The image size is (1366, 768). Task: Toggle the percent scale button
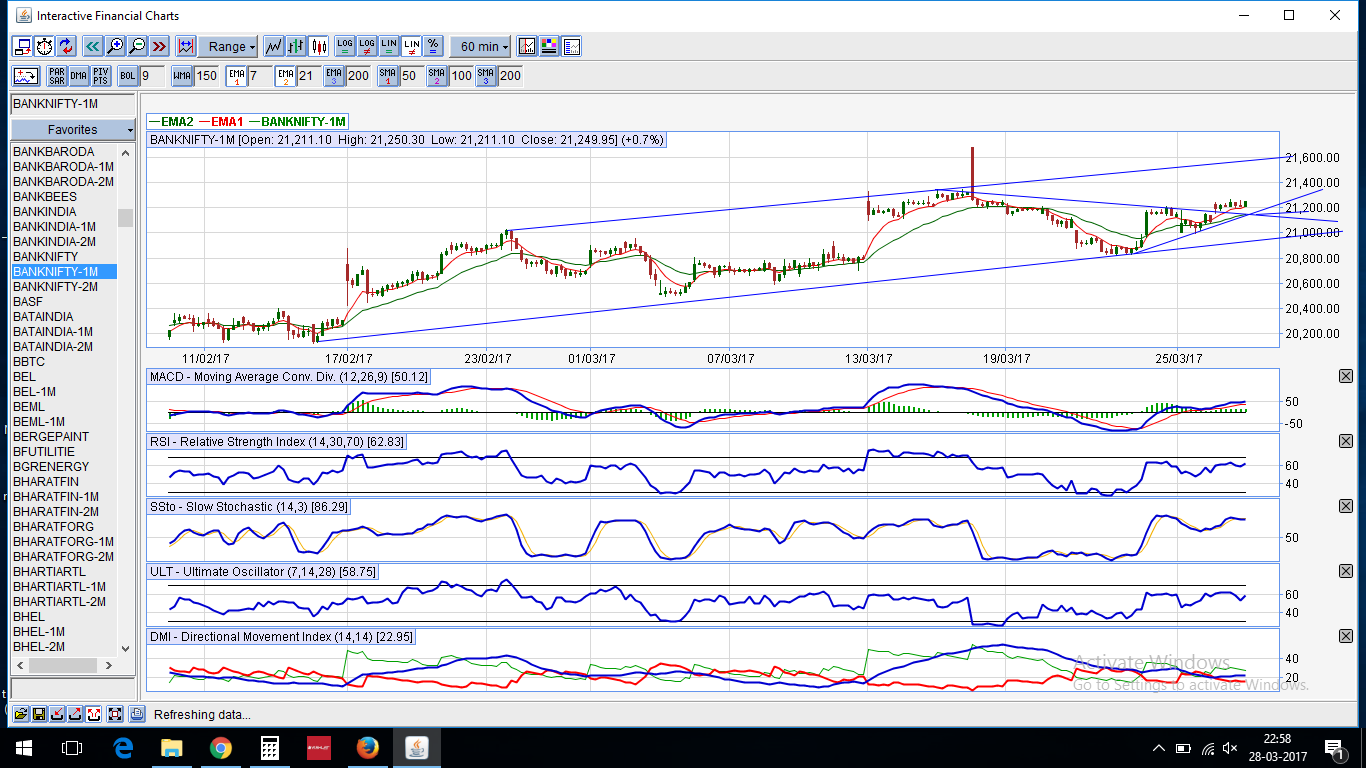pos(433,46)
